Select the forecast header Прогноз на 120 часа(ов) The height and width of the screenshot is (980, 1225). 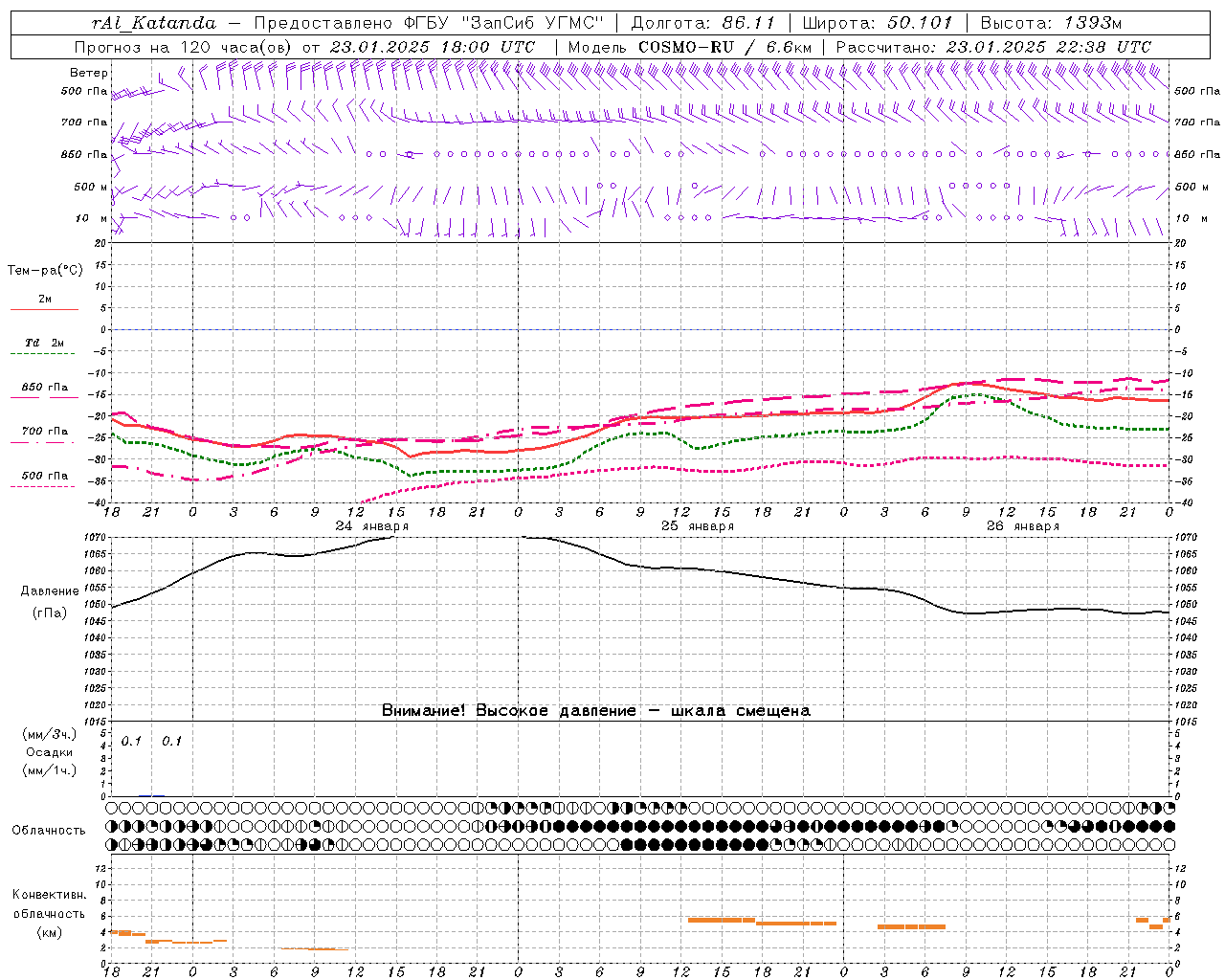[x=185, y=47]
